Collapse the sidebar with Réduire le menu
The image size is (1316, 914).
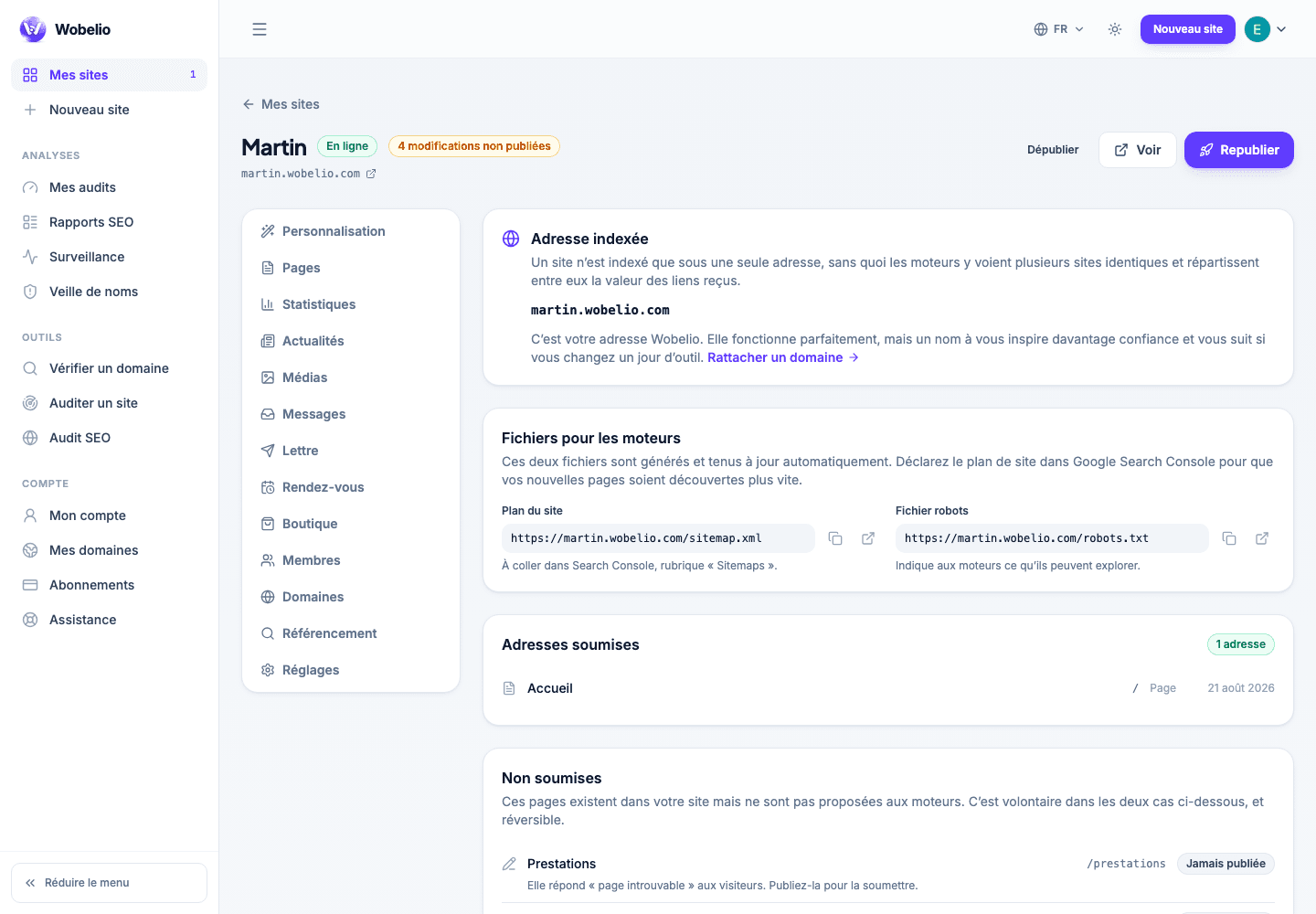tap(109, 883)
